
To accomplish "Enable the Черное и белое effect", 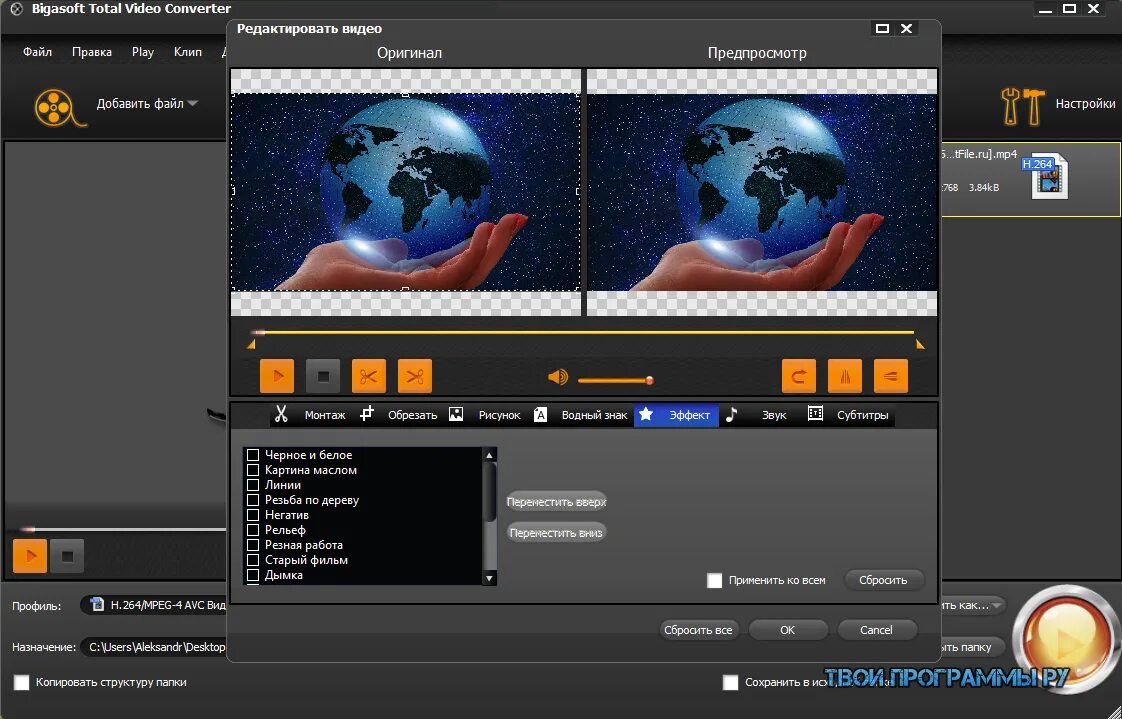I will 254,454.
